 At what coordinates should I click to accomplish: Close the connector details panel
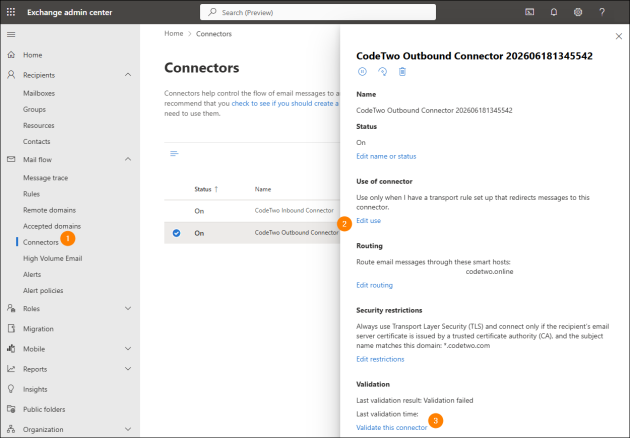coord(619,37)
